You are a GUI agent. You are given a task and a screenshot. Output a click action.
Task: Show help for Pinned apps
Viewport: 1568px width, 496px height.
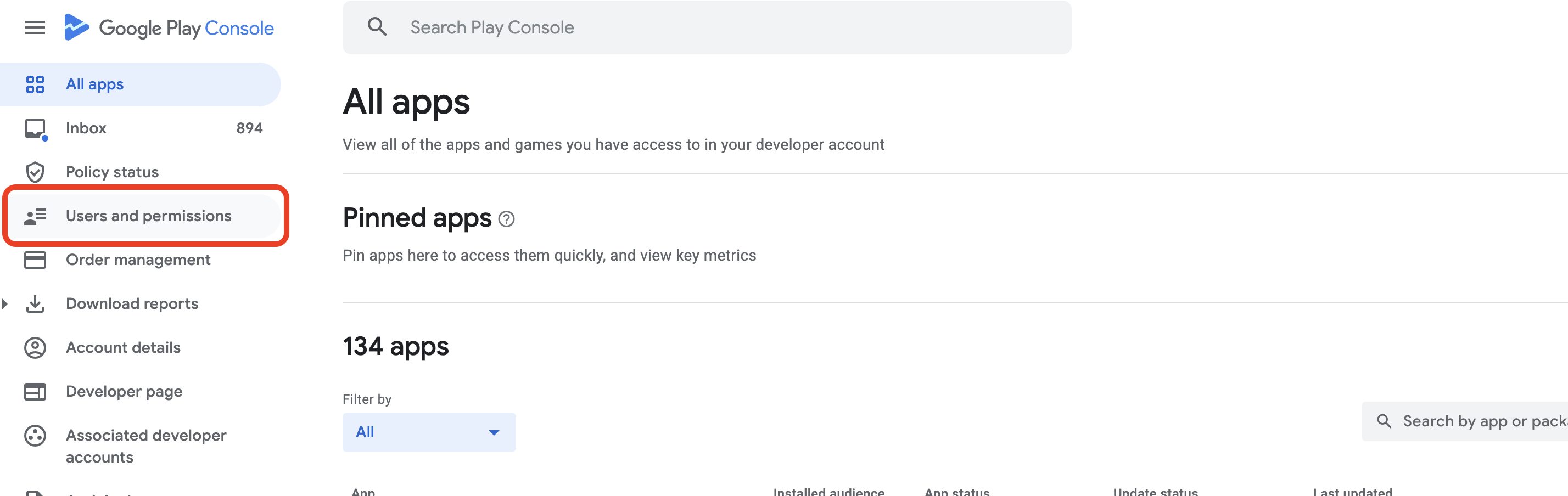coord(506,219)
